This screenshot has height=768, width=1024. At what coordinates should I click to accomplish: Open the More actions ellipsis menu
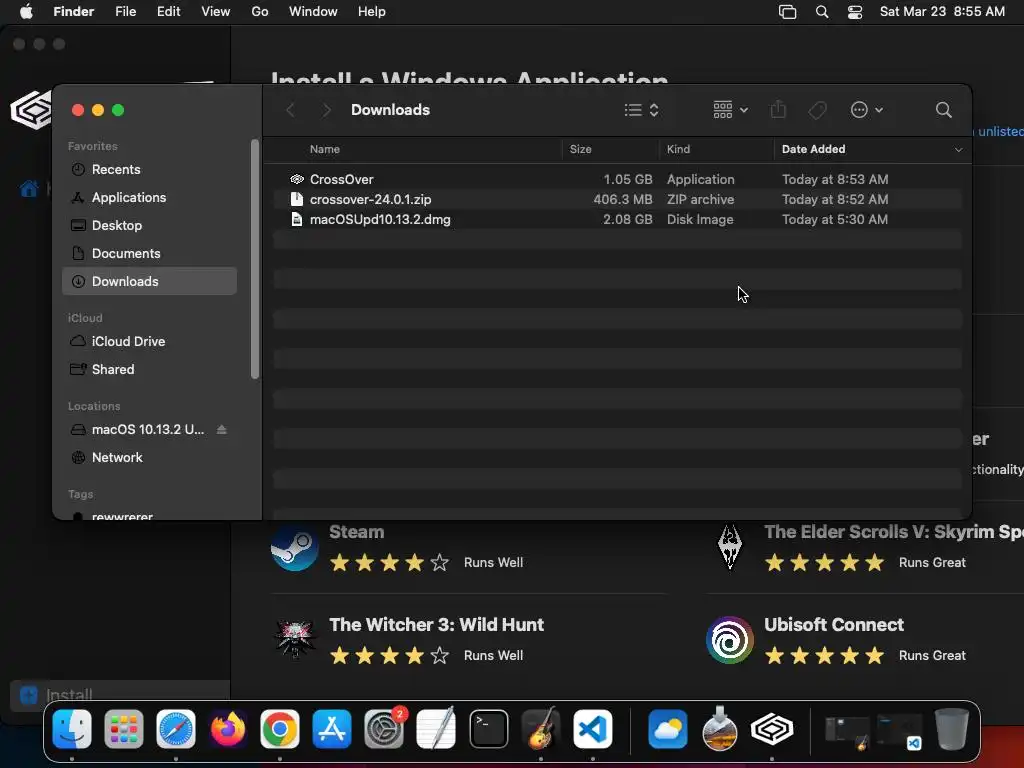pyautogui.click(x=867, y=110)
